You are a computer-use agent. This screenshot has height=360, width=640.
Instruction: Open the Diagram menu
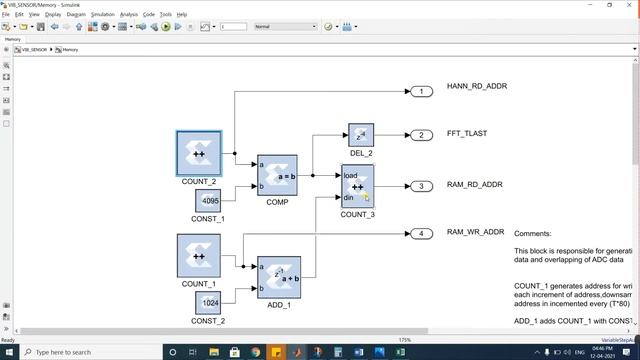pyautogui.click(x=76, y=14)
